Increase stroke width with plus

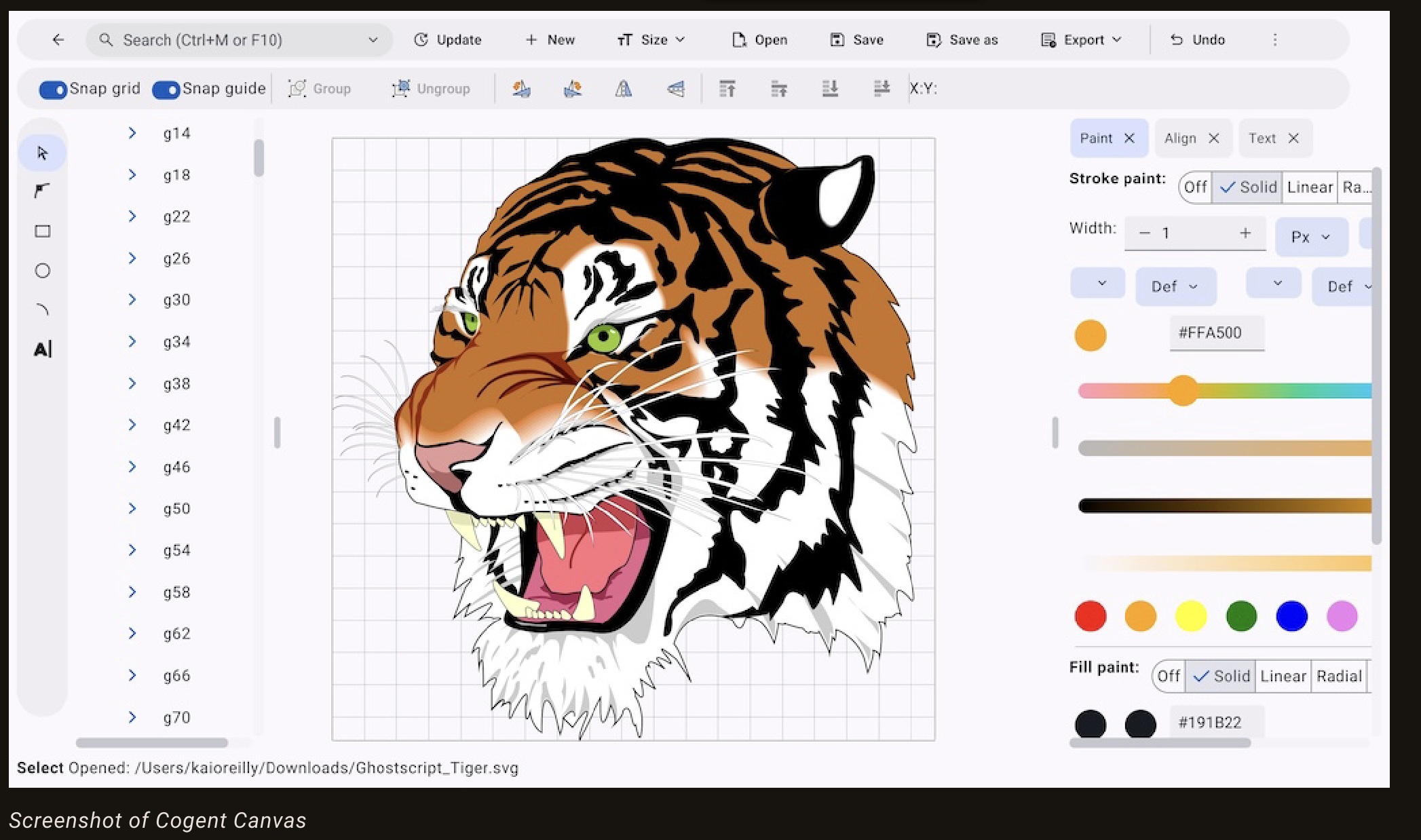tap(1245, 233)
